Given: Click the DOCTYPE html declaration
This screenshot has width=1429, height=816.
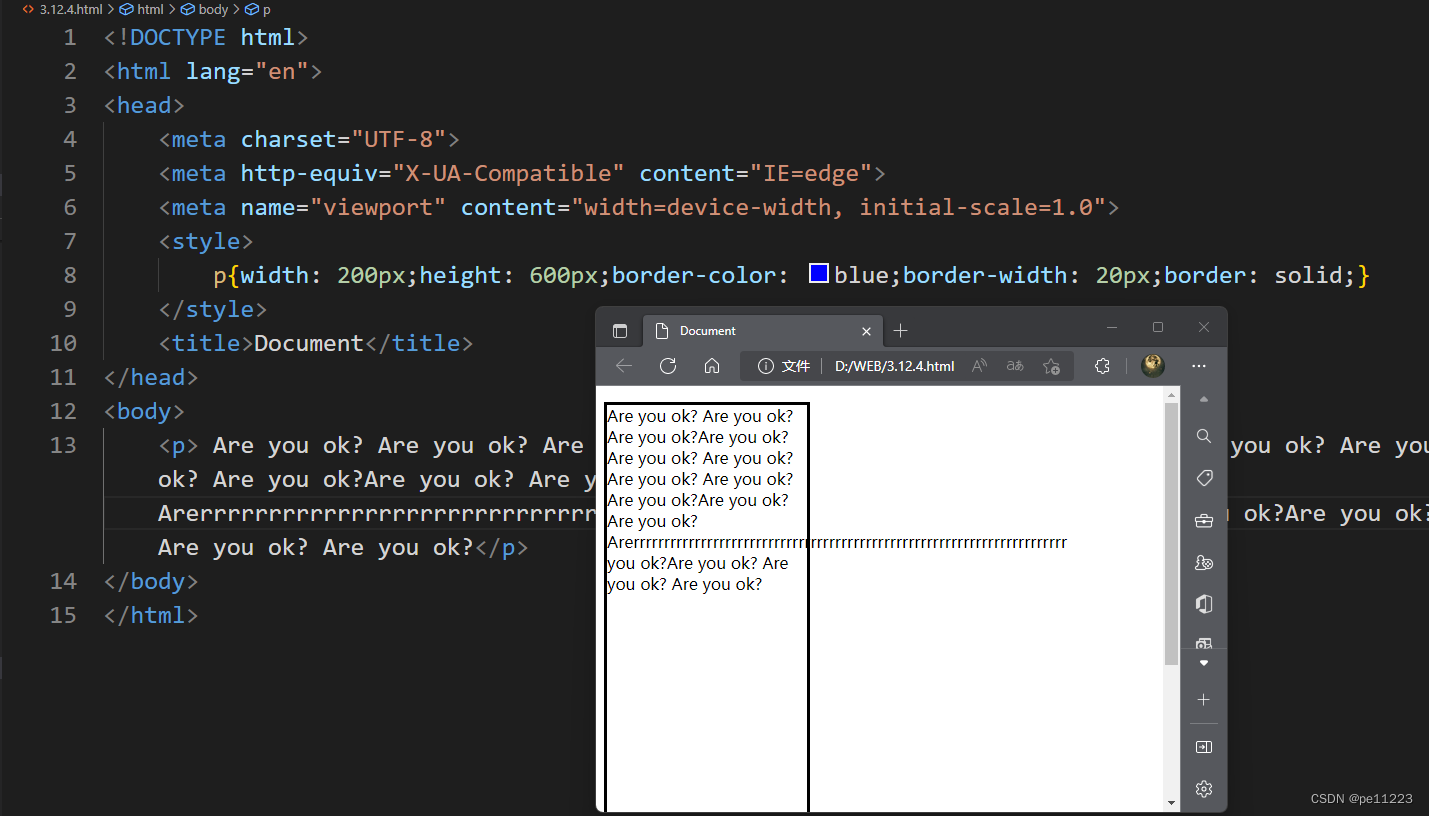Looking at the screenshot, I should pos(206,37).
